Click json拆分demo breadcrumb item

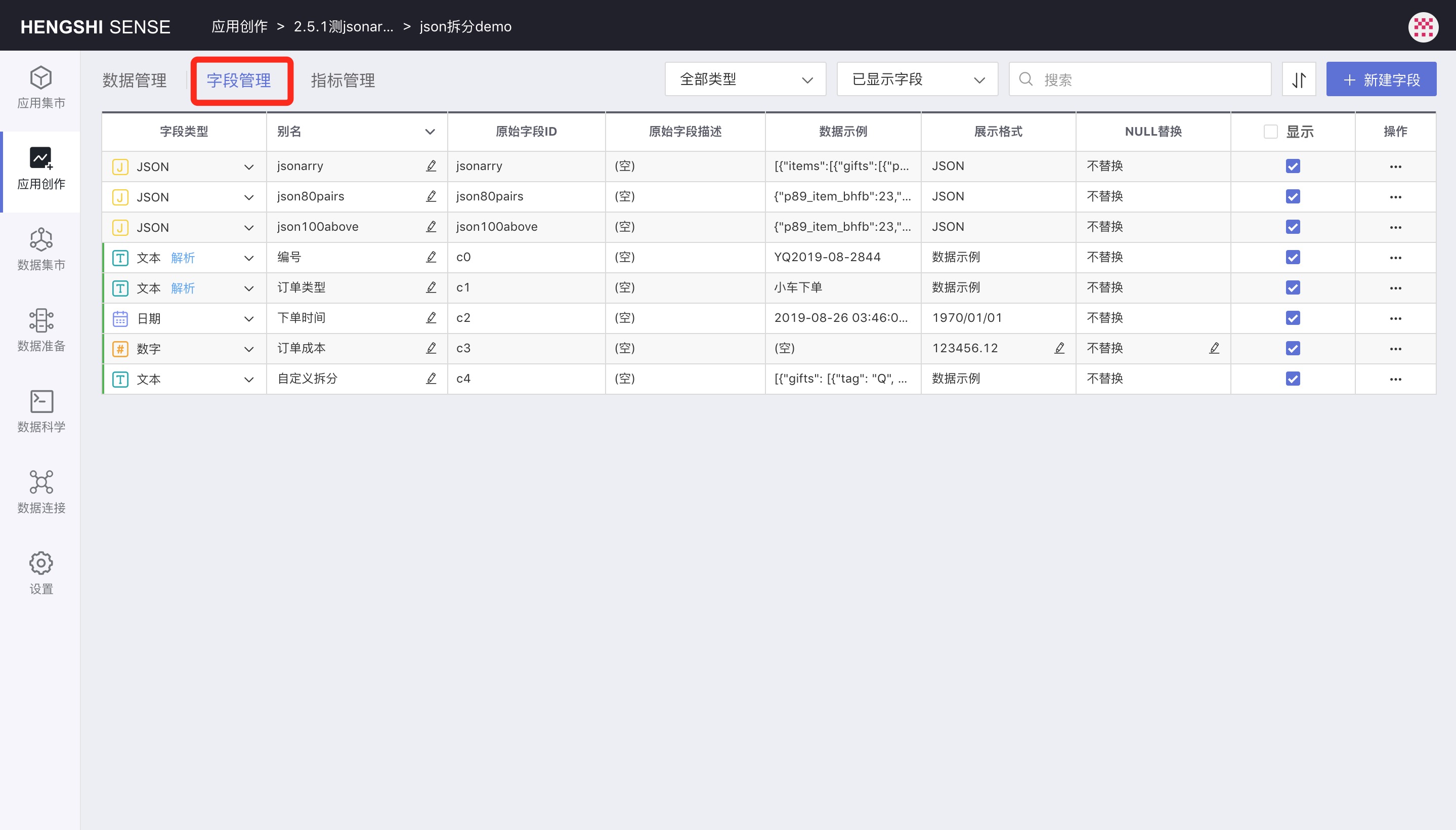click(x=465, y=27)
